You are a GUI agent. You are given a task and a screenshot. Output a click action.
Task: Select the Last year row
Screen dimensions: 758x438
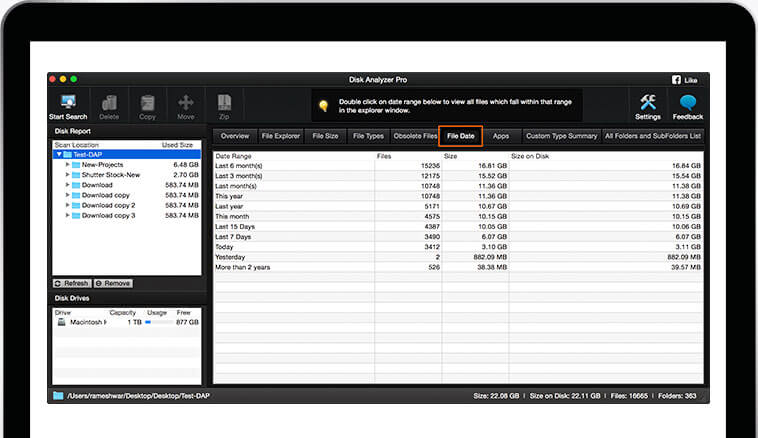point(458,206)
